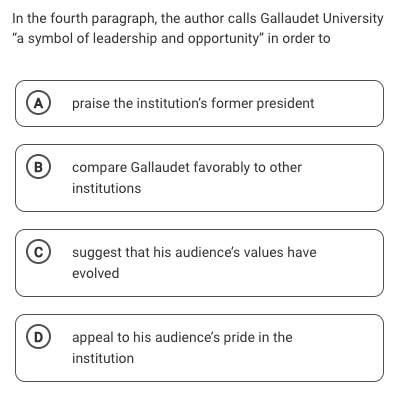The image size is (409, 398).
Task: Select the circled D answer marker
Action: [x=38, y=337]
